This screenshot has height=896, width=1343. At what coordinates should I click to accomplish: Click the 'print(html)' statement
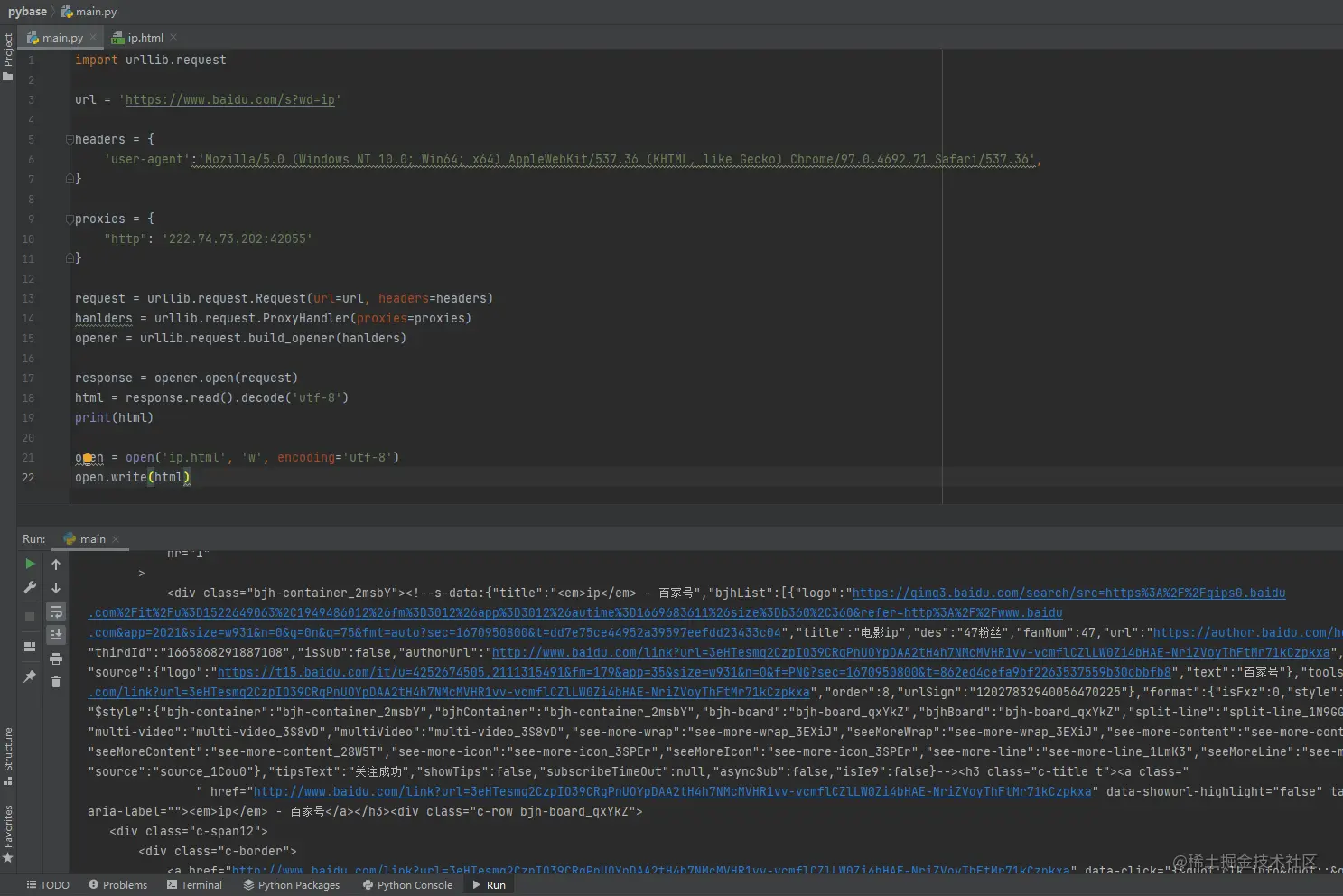(114, 418)
